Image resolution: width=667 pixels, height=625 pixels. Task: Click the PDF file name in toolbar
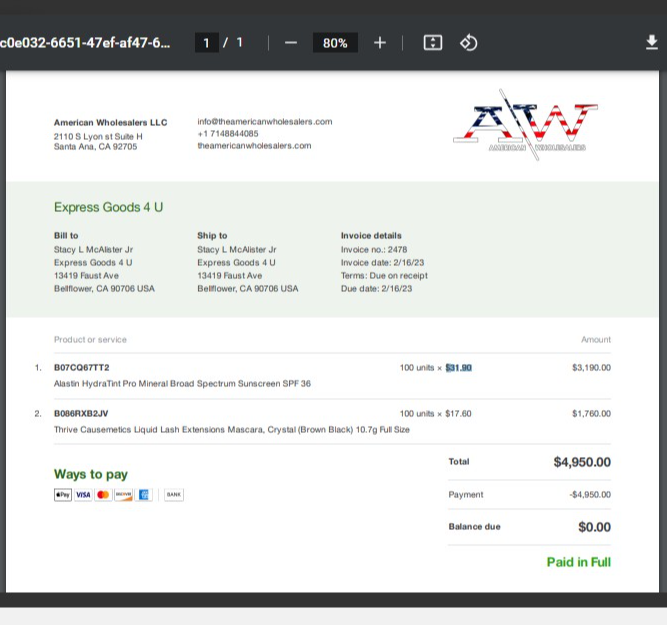[85, 43]
